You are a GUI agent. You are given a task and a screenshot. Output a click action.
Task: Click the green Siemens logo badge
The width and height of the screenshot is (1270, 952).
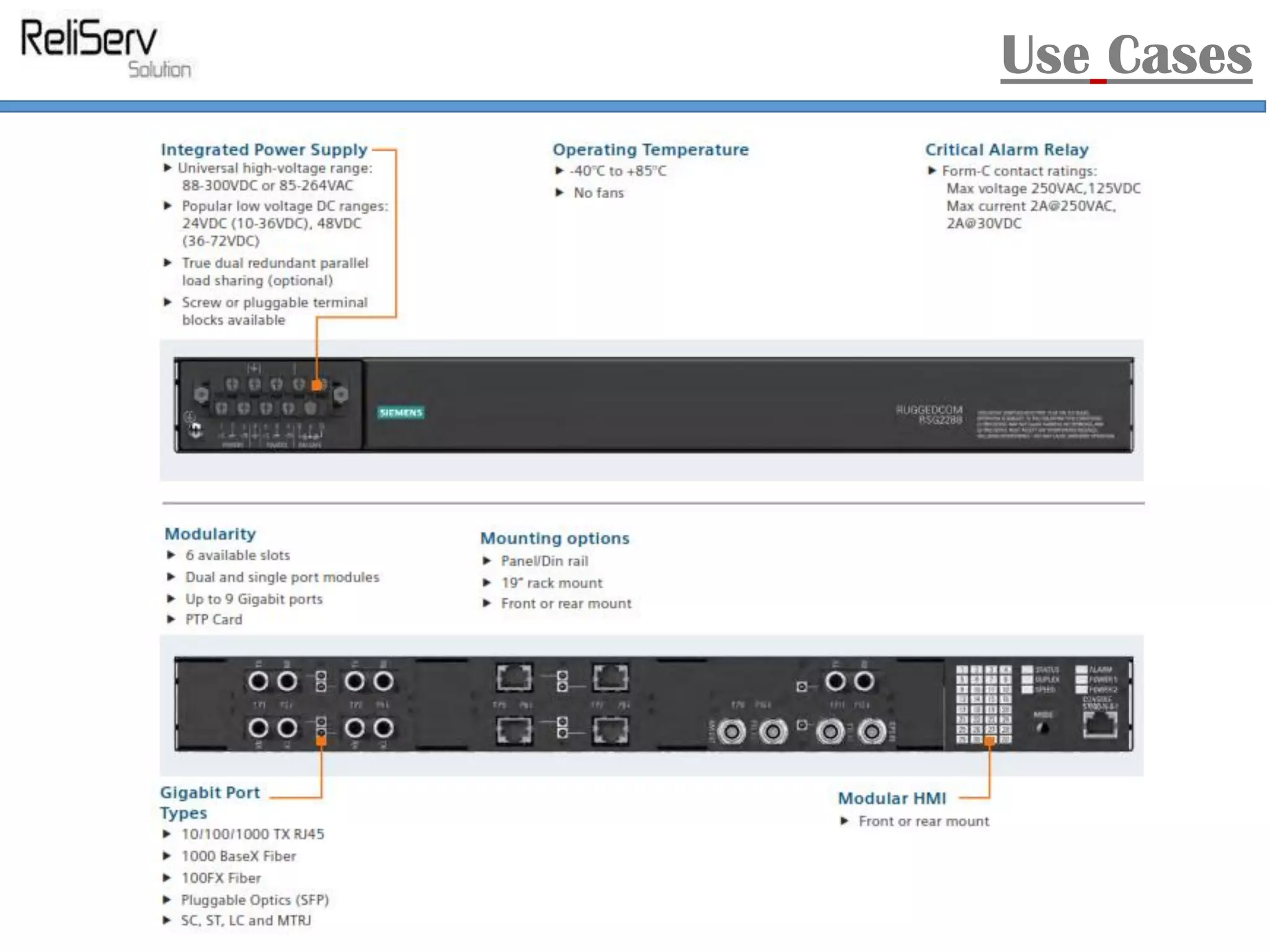coord(401,413)
